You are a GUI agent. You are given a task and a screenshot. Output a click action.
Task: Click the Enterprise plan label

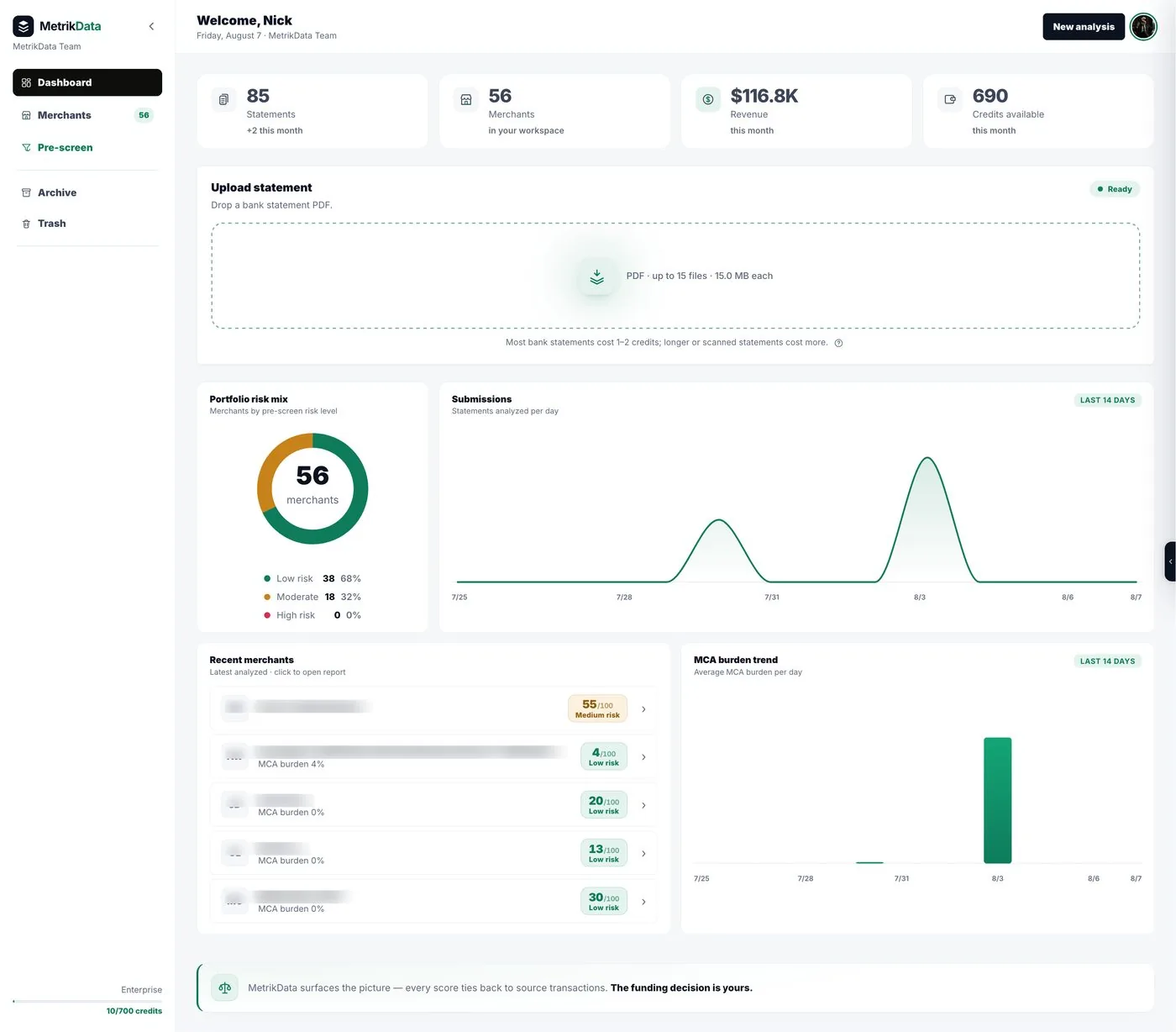[141, 990]
